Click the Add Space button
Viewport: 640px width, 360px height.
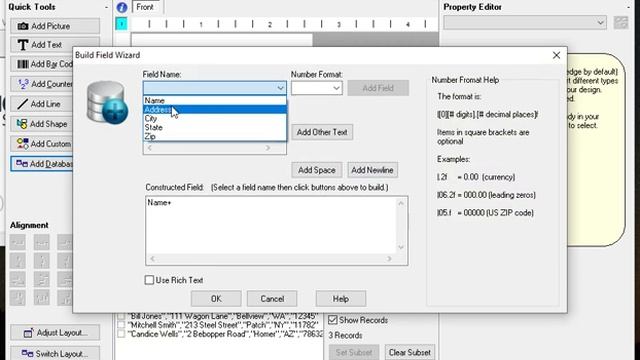tap(317, 170)
